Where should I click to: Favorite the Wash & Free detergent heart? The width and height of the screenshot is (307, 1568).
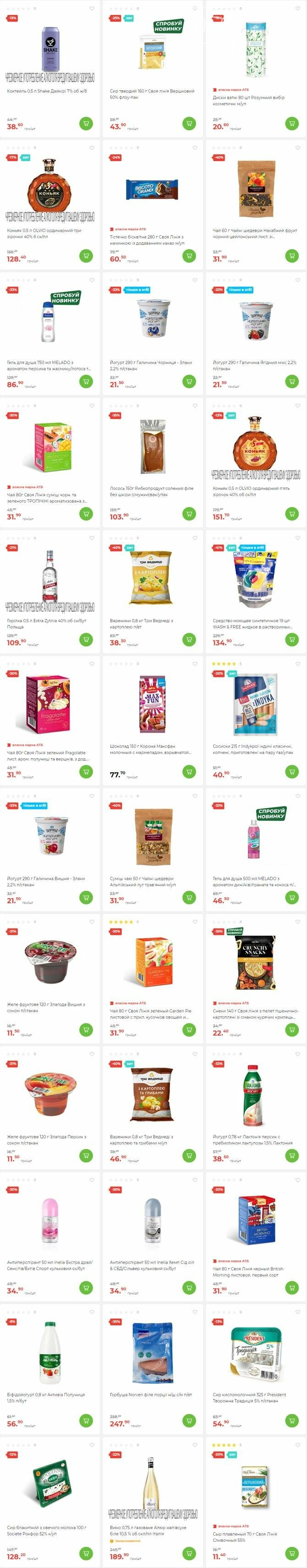298,538
